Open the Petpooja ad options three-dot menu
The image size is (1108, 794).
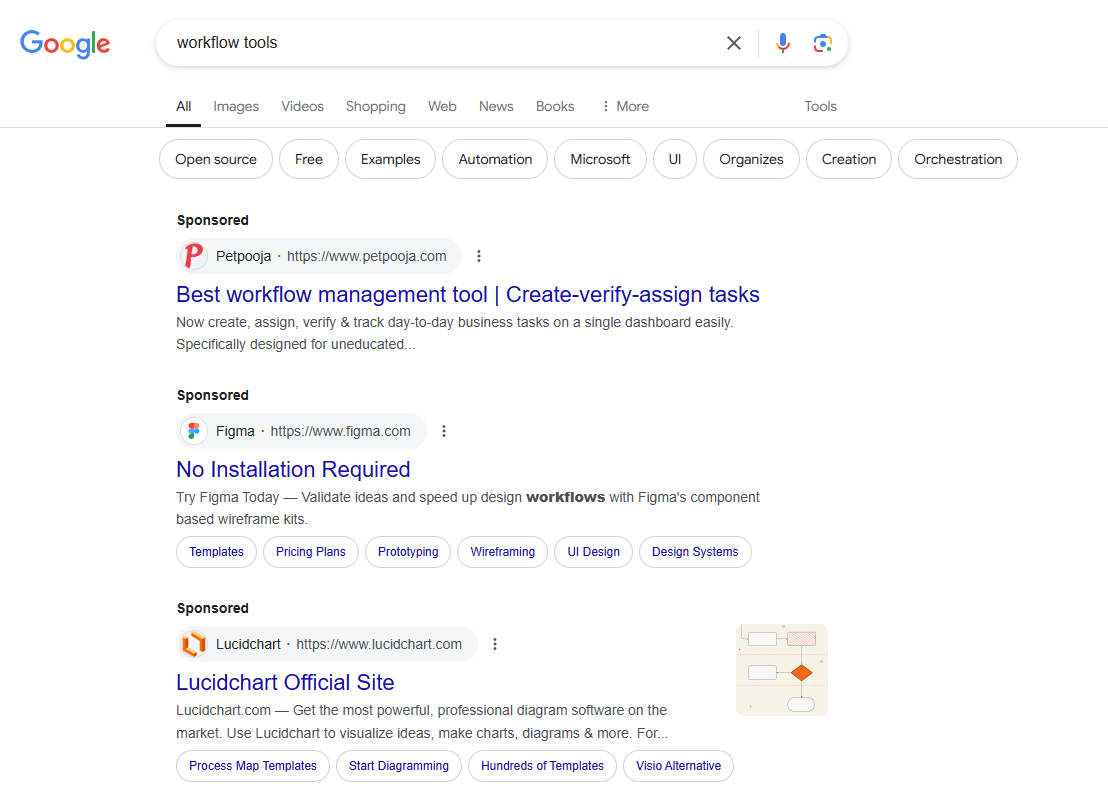tap(478, 256)
